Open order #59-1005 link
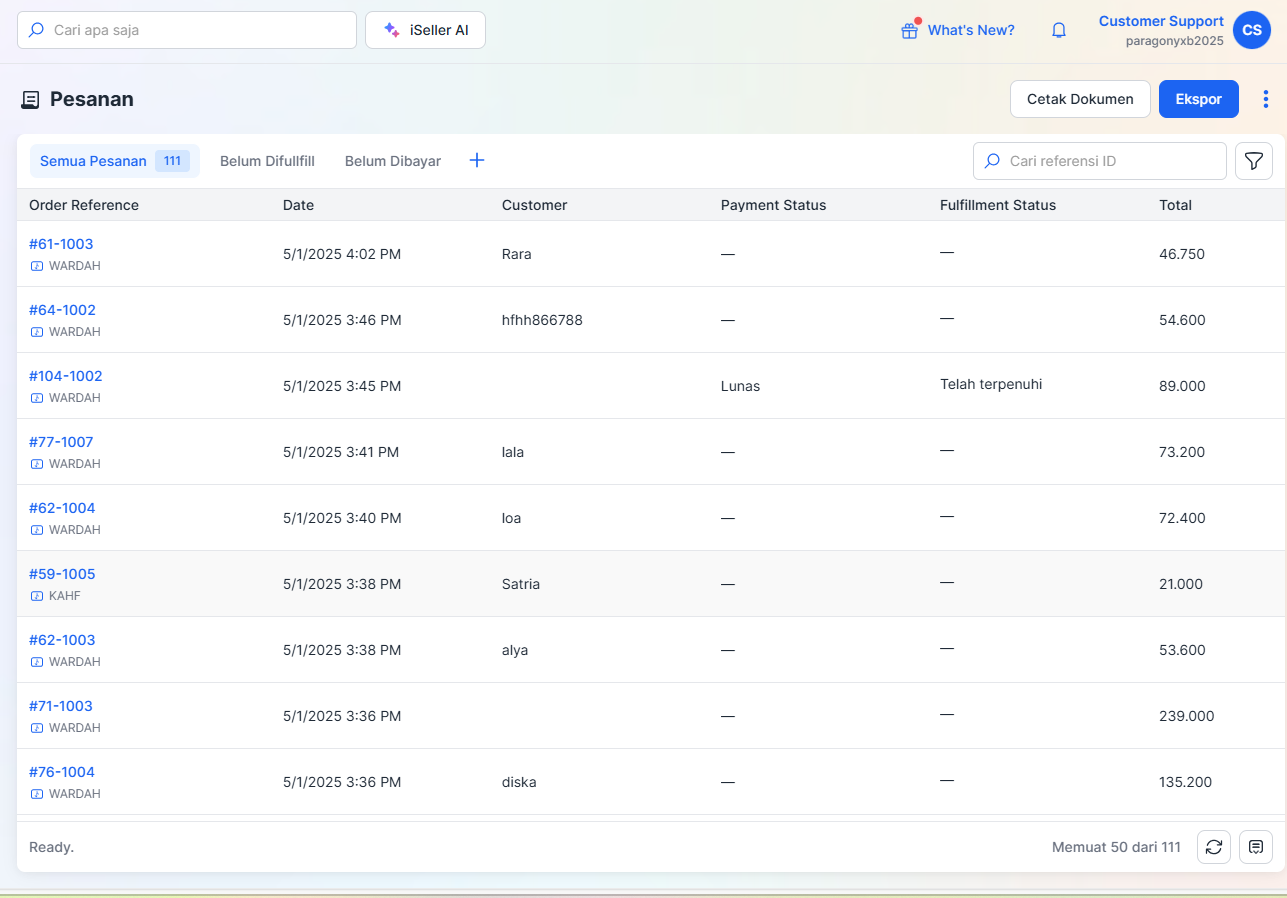 coord(62,574)
